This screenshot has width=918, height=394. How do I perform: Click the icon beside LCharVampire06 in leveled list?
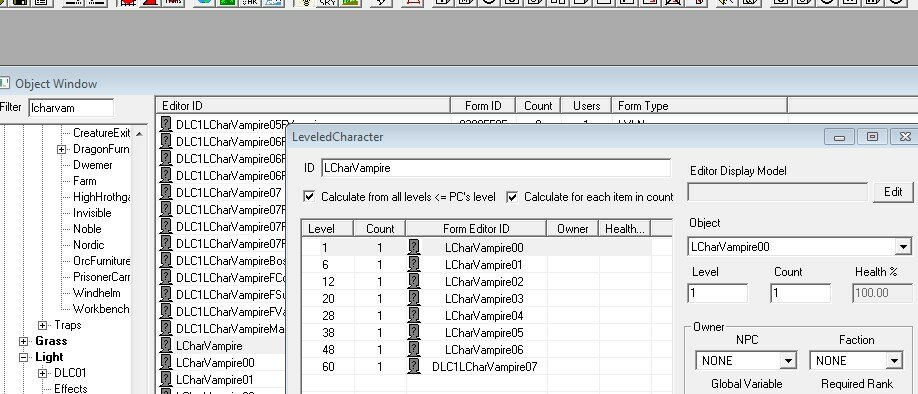click(414, 350)
